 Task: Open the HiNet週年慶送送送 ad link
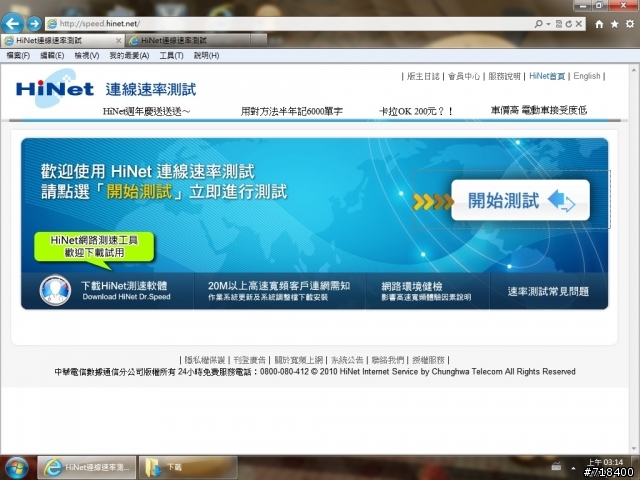(147, 111)
